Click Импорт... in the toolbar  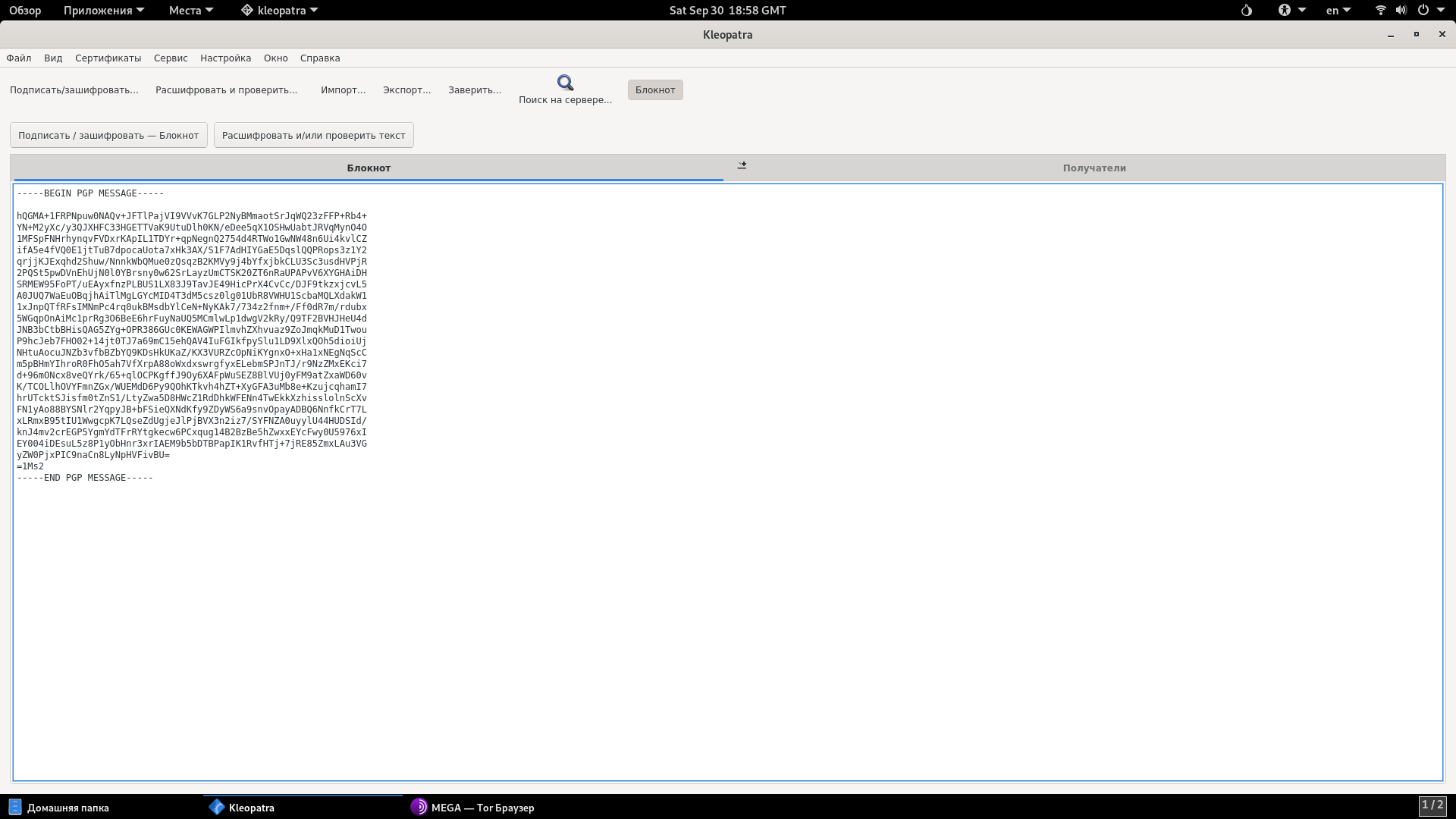343,89
